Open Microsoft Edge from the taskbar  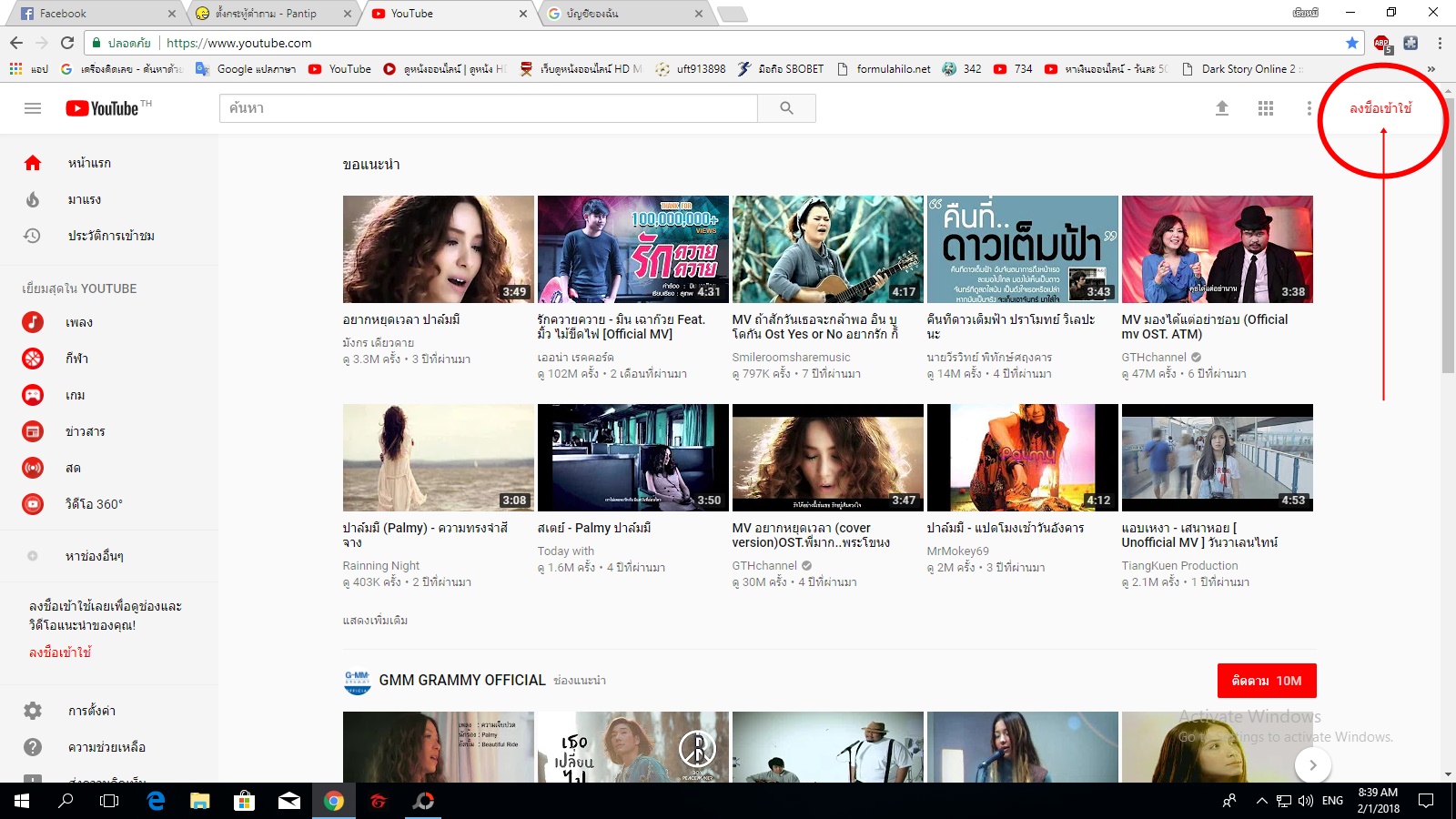point(157,801)
